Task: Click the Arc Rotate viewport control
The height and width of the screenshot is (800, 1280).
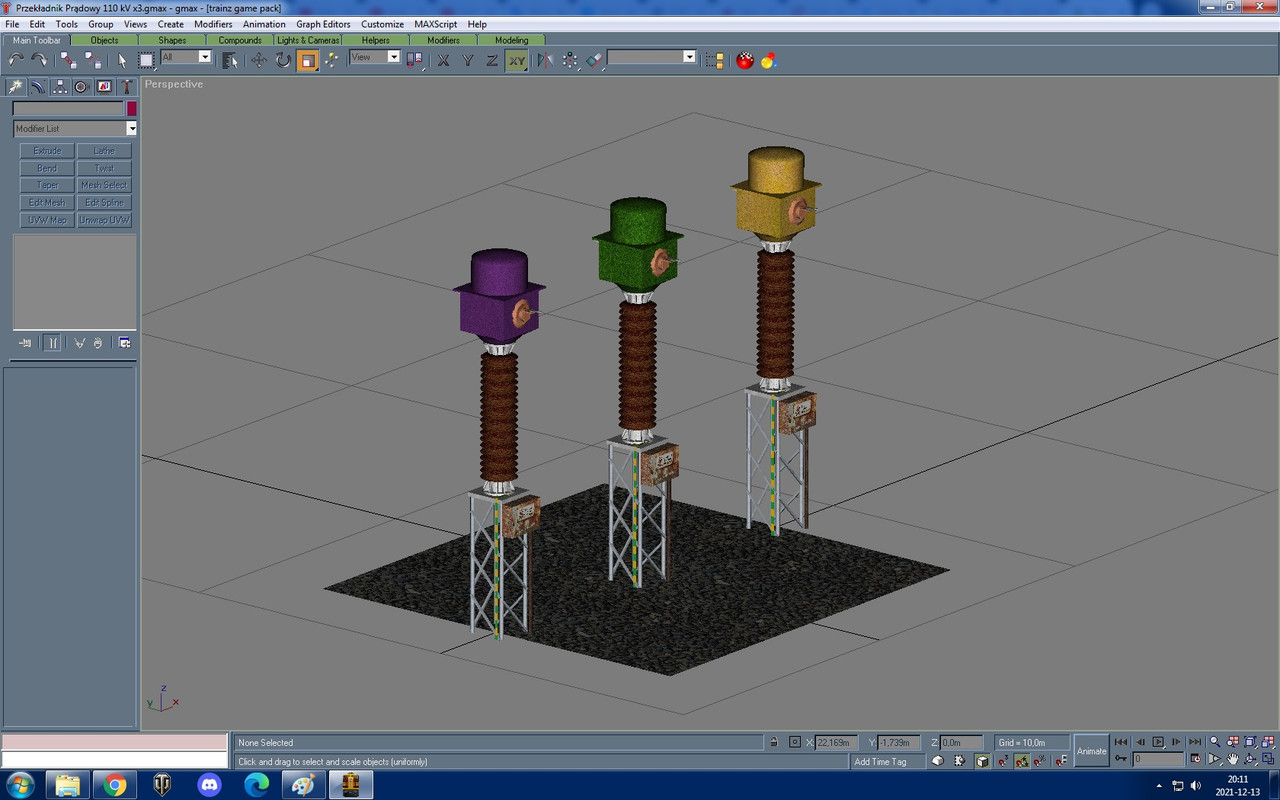Action: click(1251, 759)
